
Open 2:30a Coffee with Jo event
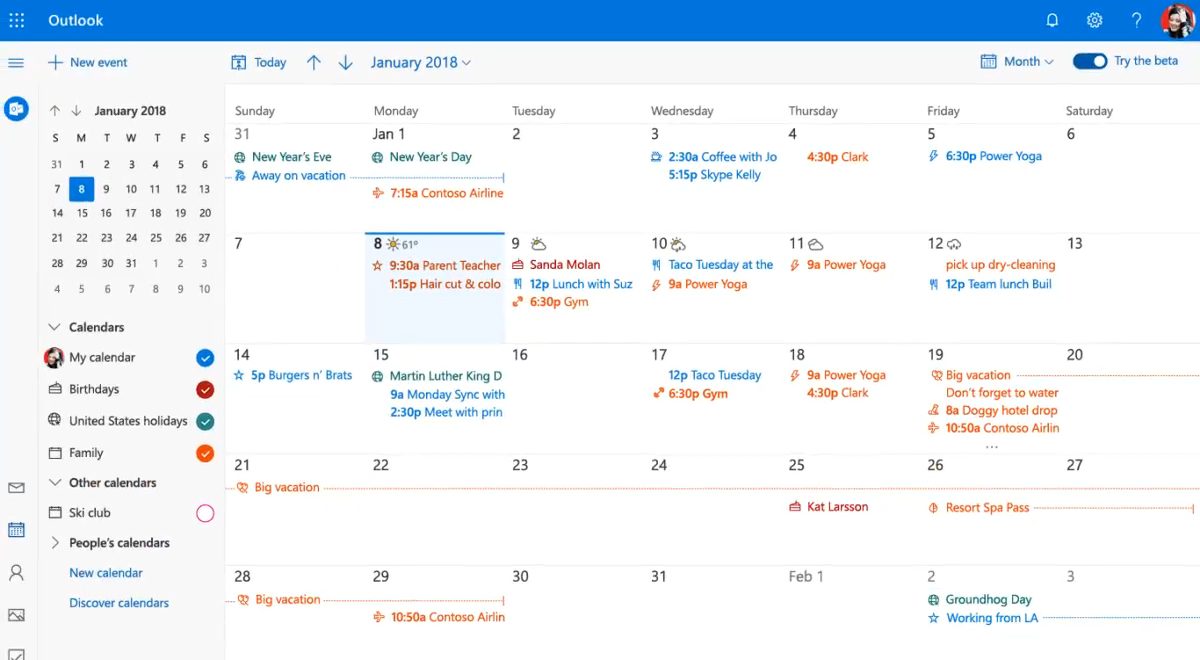click(713, 157)
